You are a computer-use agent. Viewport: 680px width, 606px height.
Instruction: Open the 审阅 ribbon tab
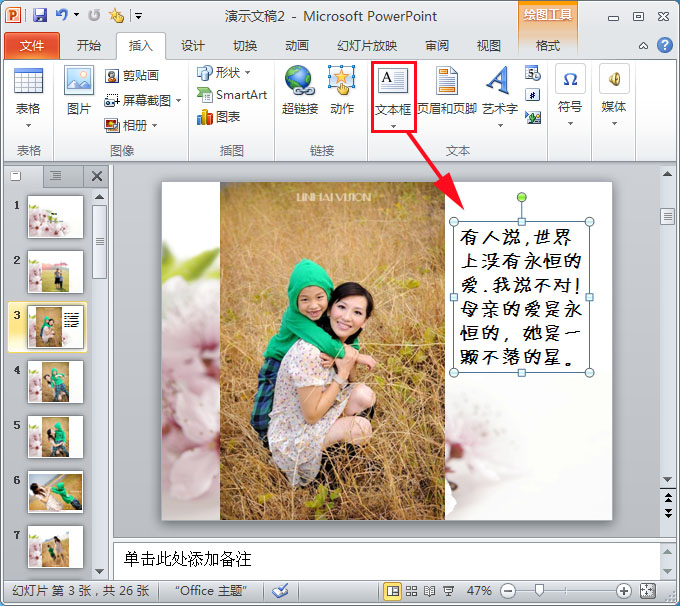coord(437,46)
